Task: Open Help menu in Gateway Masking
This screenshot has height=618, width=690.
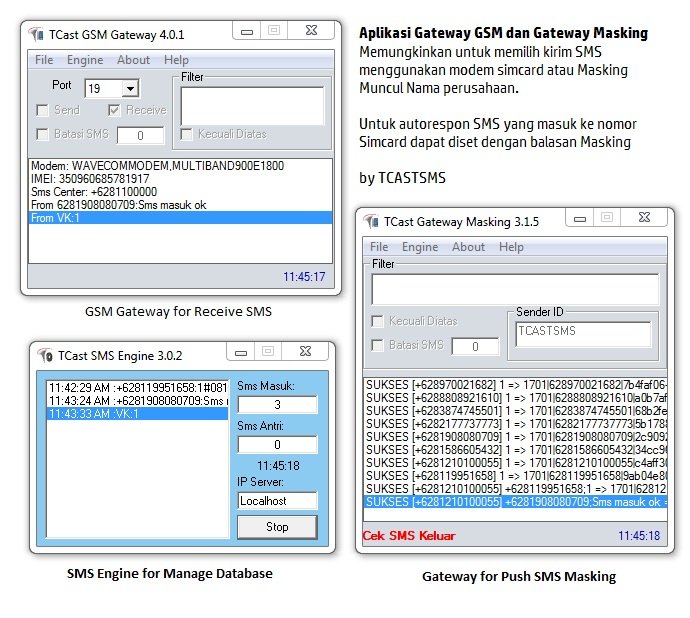Action: [511, 247]
